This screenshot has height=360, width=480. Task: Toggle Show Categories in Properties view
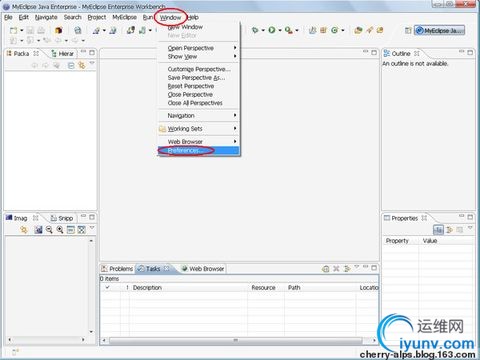coord(438,229)
